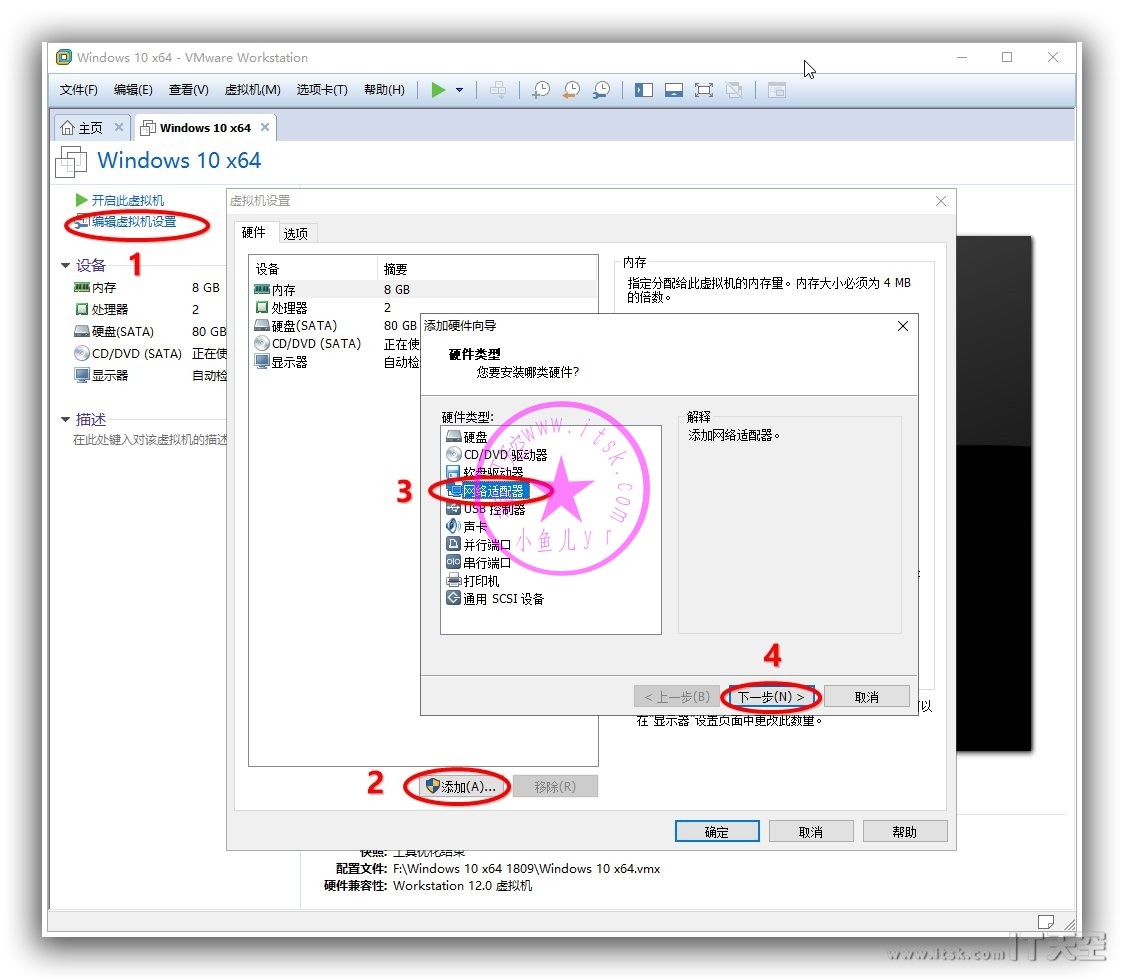Click the revert to snapshot toolbar icon

[571, 90]
